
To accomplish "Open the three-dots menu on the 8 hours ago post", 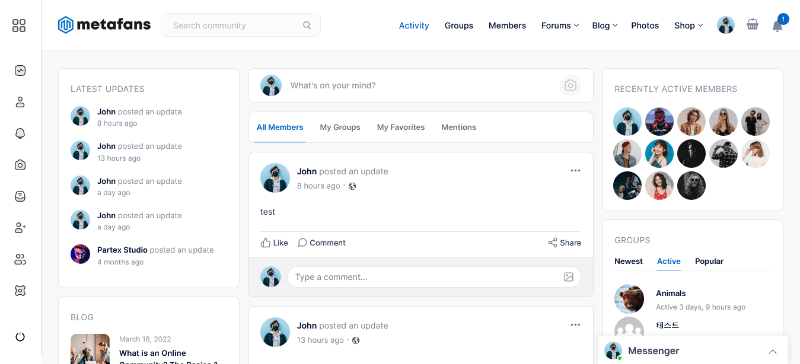I will pyautogui.click(x=576, y=171).
